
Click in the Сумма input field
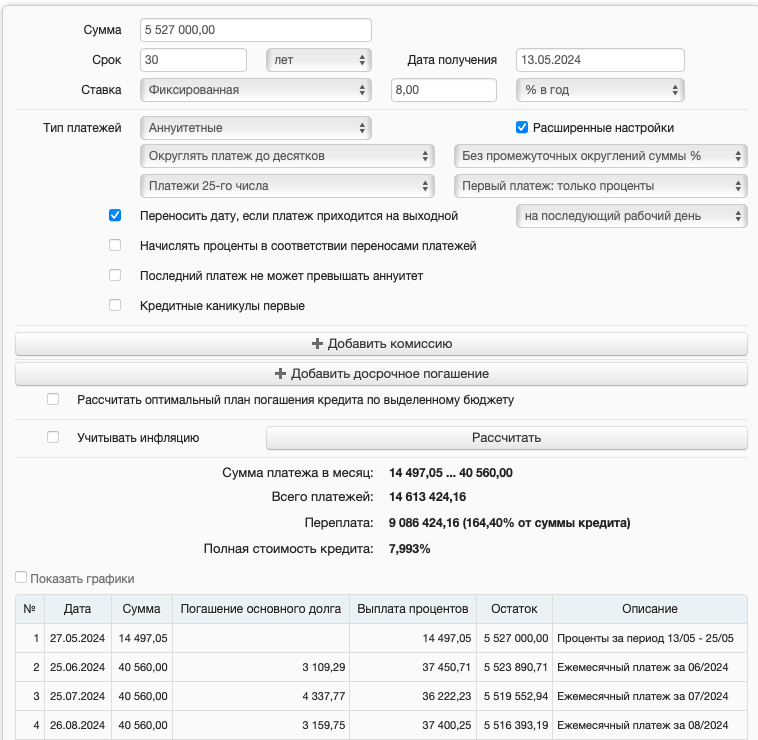(x=256, y=30)
